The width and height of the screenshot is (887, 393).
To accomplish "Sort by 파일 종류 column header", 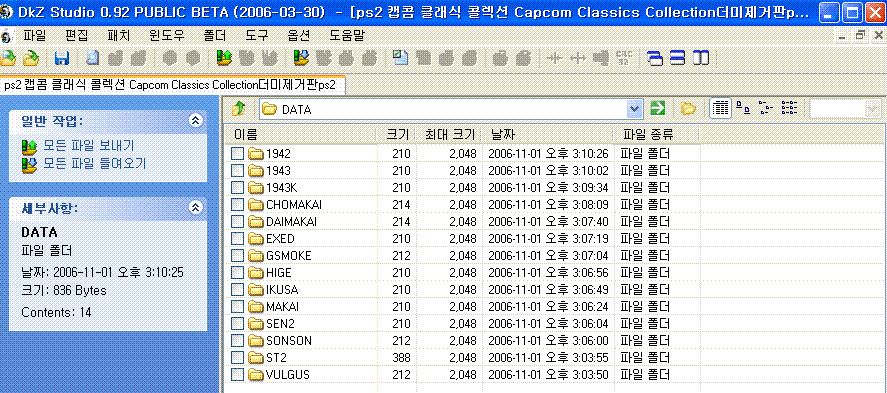I will coord(656,135).
